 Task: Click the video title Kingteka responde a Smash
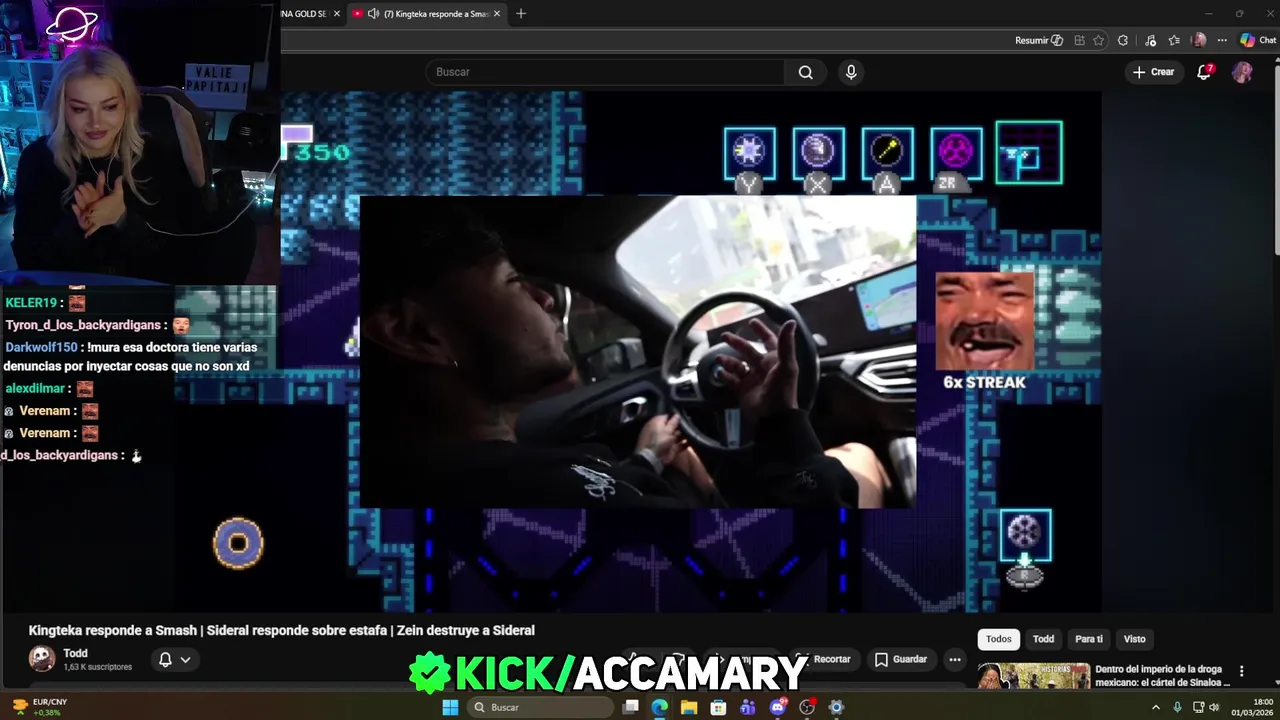(282, 630)
